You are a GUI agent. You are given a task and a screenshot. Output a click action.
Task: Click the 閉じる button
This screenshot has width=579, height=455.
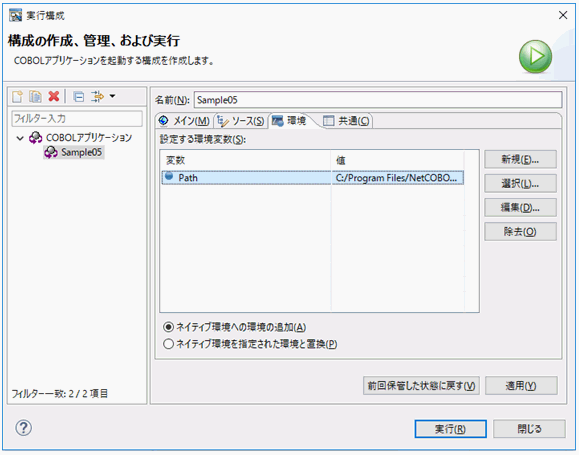pyautogui.click(x=529, y=429)
